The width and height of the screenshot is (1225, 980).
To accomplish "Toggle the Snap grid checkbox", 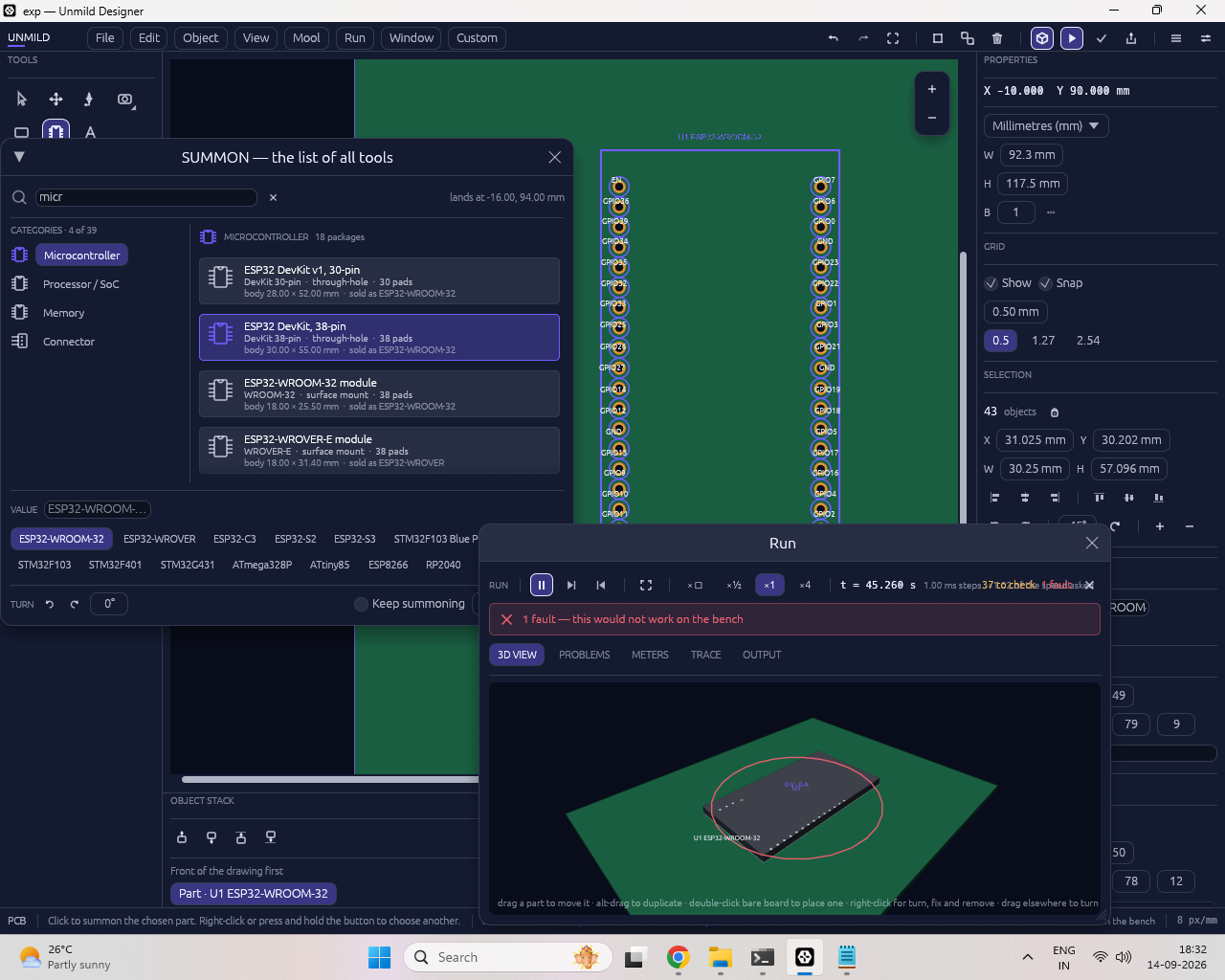I will pos(1046,283).
